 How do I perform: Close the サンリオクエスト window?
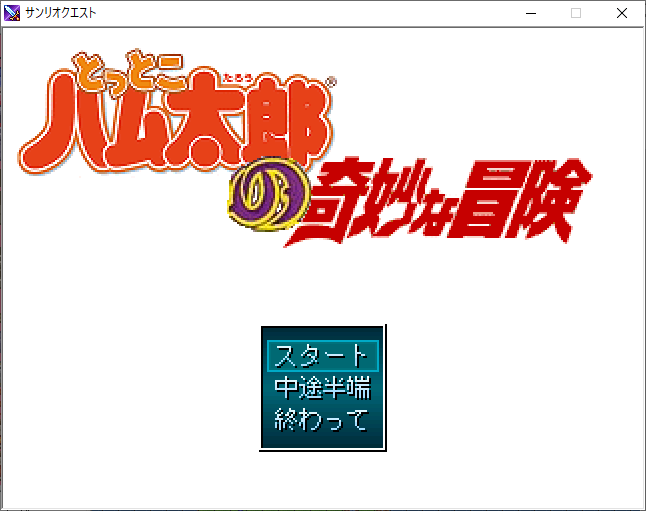click(x=622, y=13)
